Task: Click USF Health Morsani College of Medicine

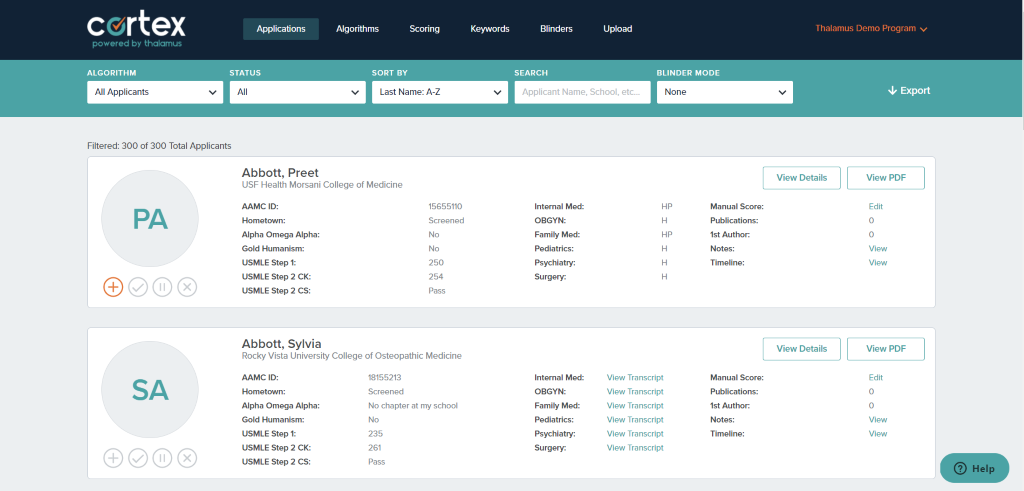Action: tap(322, 185)
